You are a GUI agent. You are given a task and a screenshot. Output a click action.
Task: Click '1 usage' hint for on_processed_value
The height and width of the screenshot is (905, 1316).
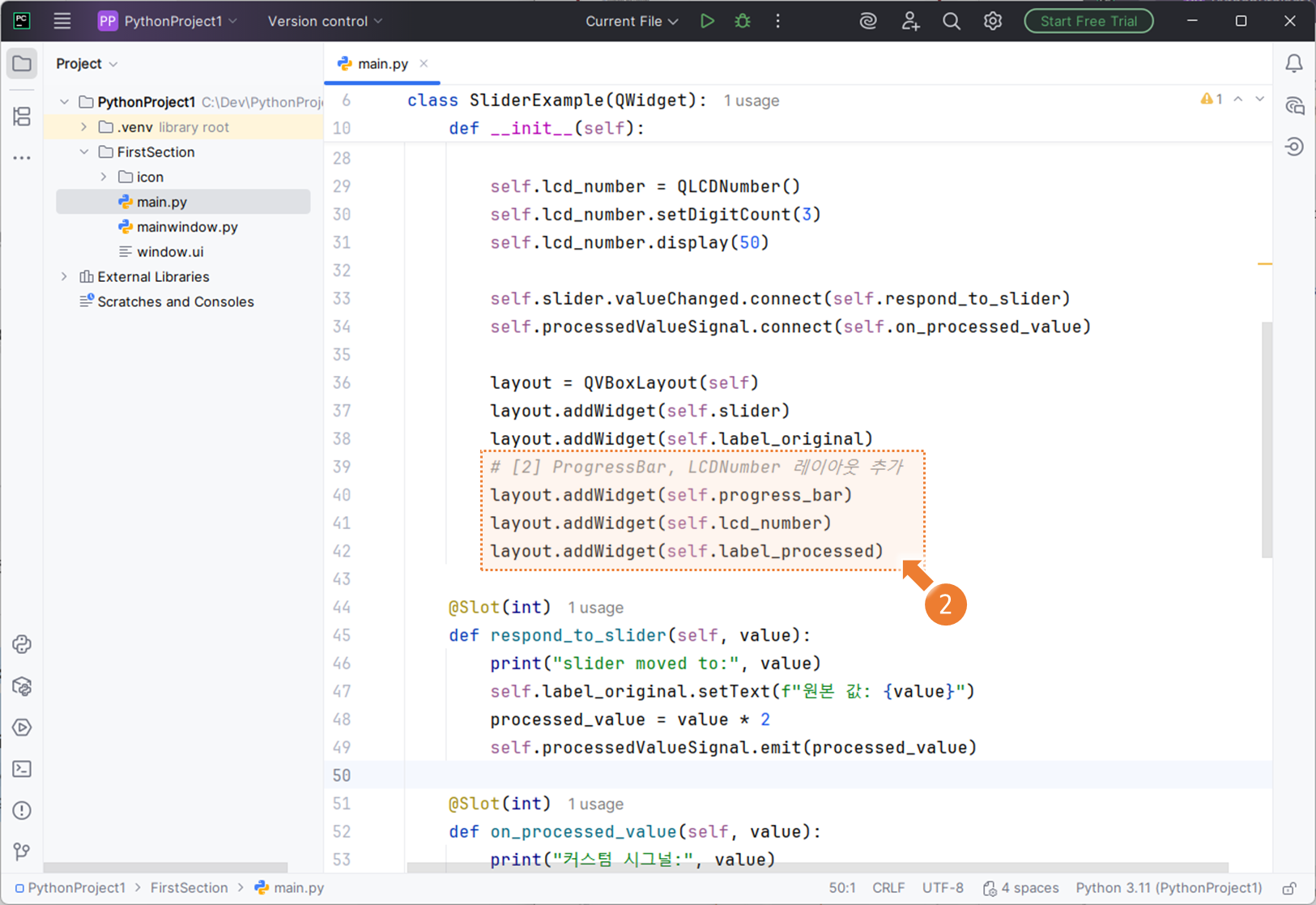tap(595, 805)
